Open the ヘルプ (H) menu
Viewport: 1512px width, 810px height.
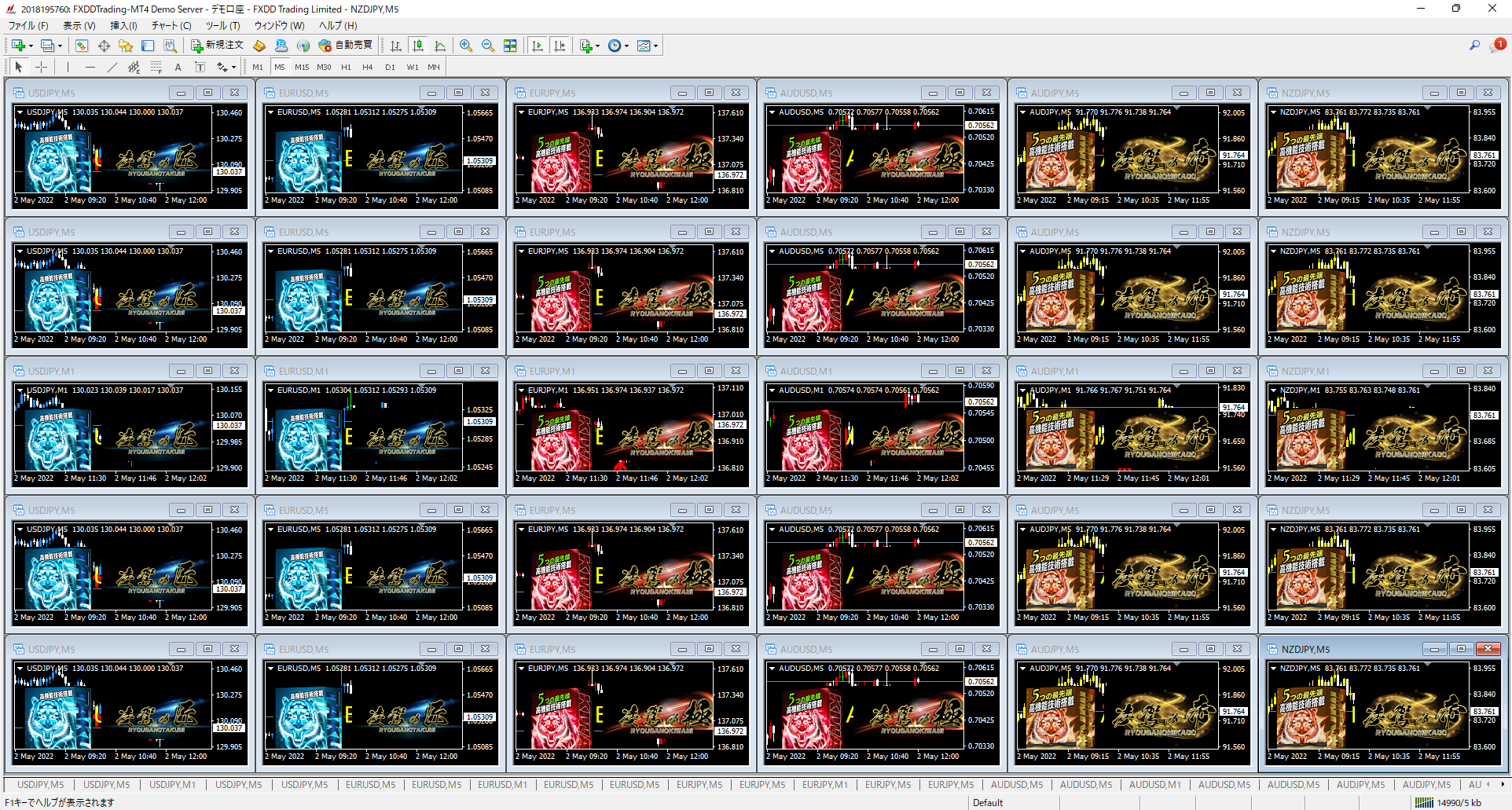(338, 25)
